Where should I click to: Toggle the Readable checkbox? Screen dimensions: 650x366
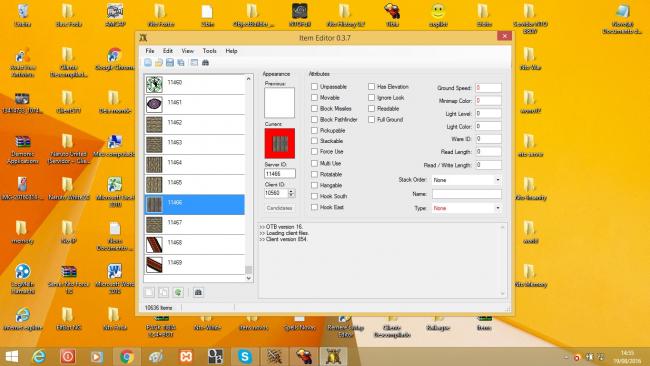371,108
